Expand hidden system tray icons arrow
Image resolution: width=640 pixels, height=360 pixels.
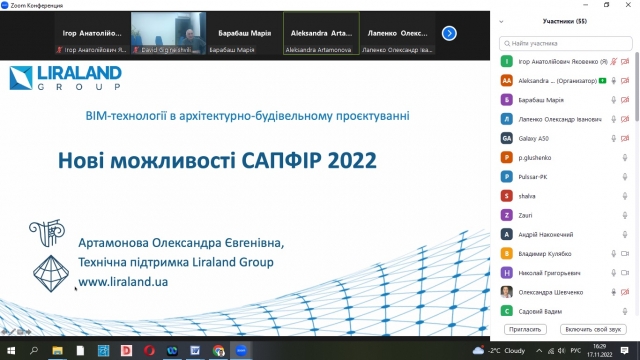point(539,351)
